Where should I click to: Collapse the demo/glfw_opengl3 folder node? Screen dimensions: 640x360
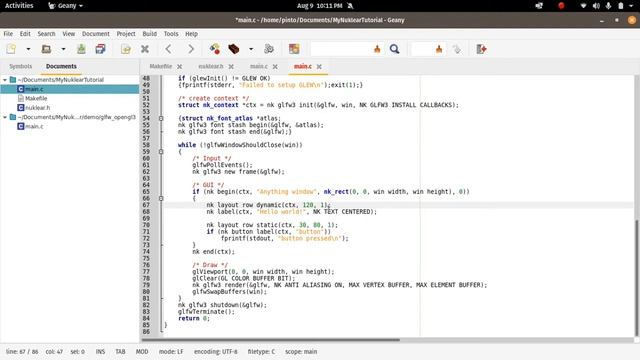click(5, 117)
